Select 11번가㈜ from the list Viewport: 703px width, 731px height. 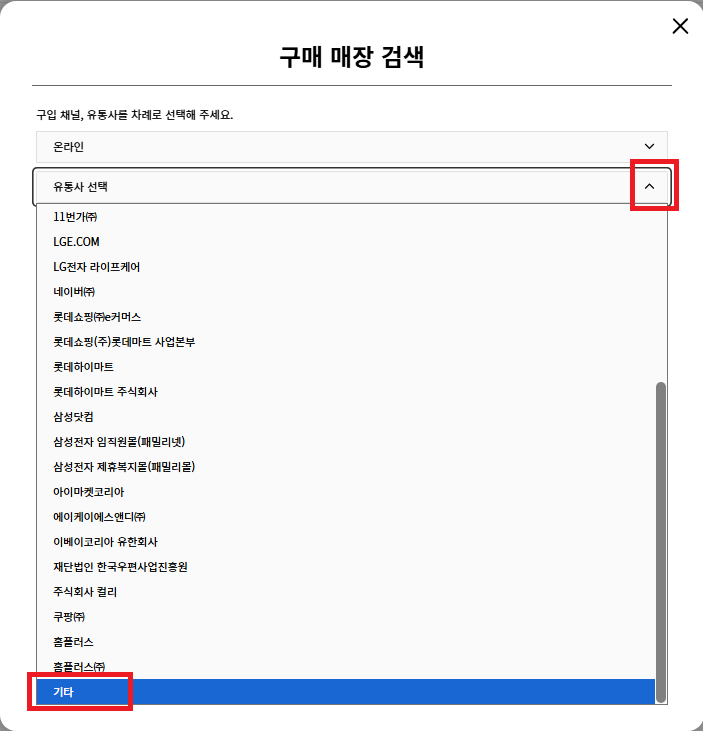click(346, 217)
